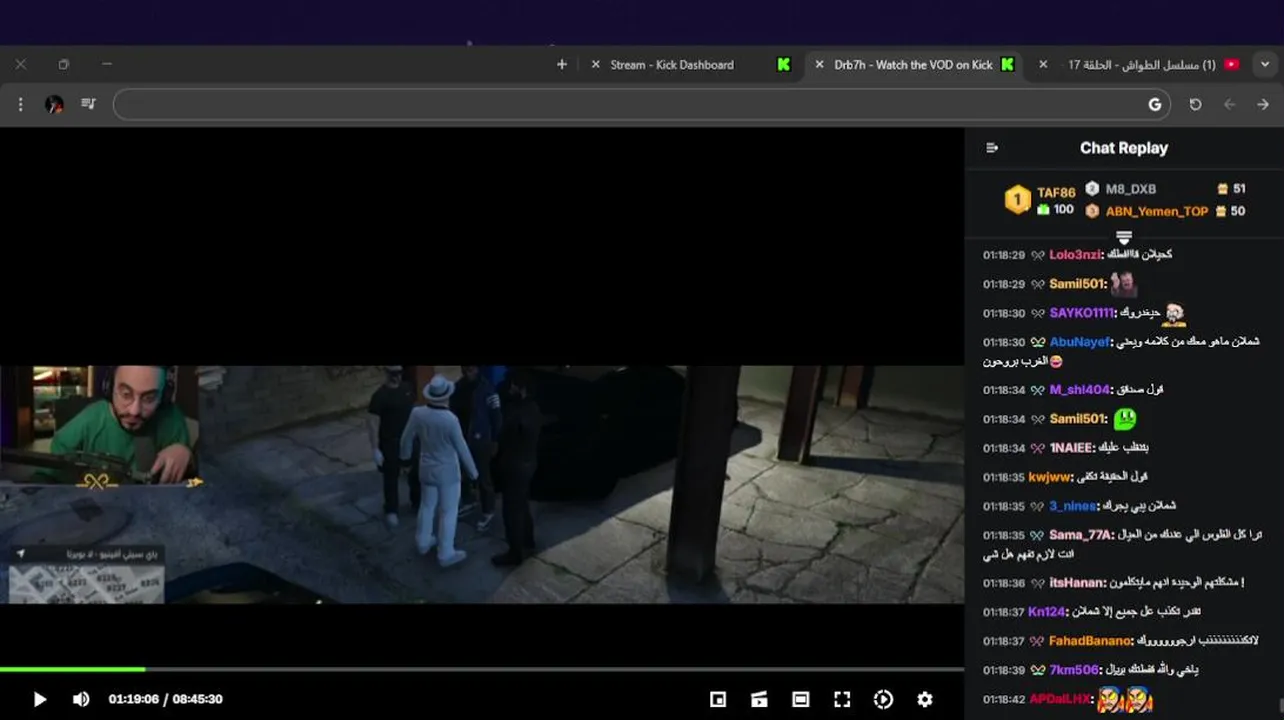1284x720 pixels.
Task: Open M8_DXB leaderboard entry
Action: pos(1130,189)
